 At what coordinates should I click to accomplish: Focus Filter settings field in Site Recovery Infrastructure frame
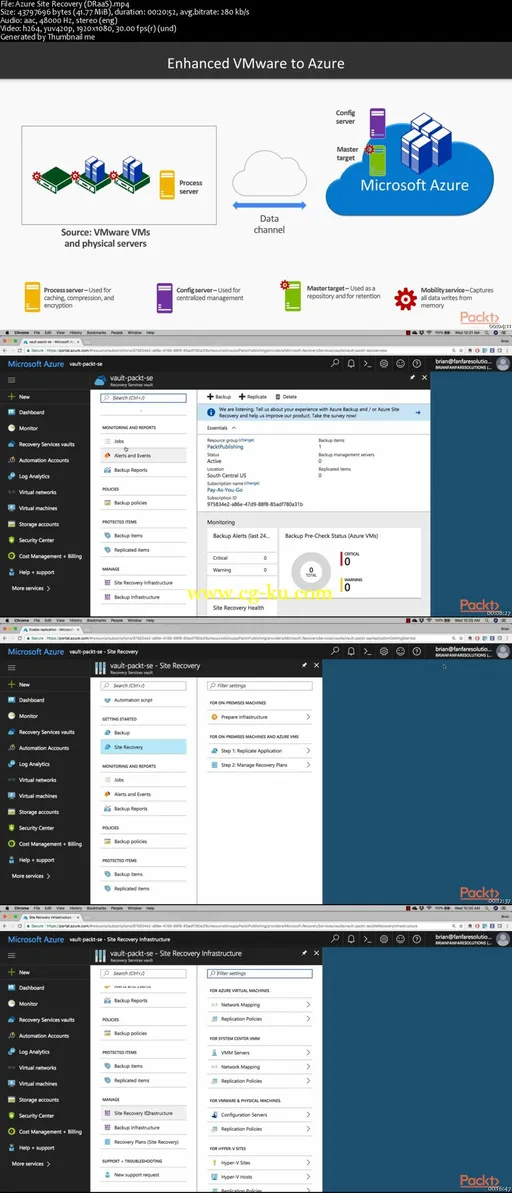259,973
